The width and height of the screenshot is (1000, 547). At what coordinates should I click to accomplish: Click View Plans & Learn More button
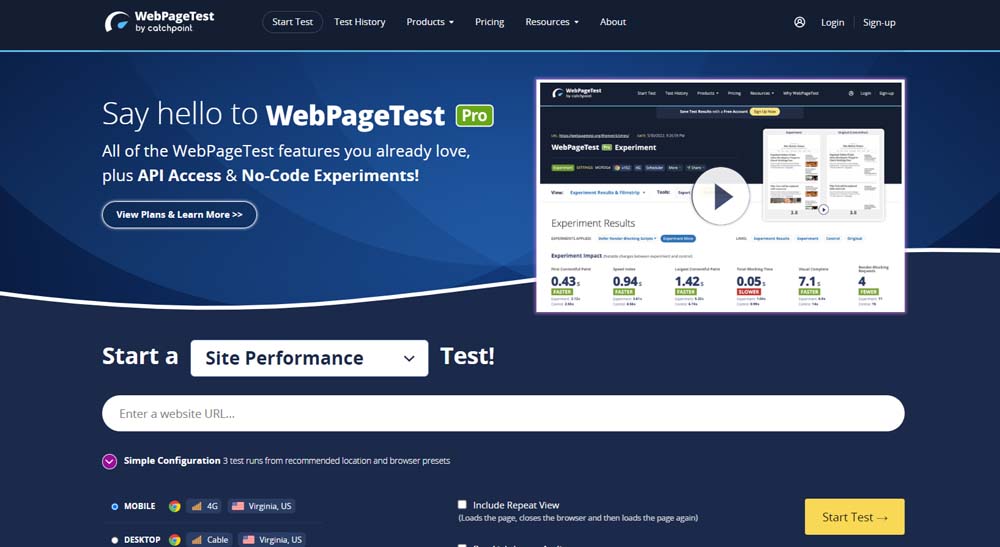tap(179, 215)
